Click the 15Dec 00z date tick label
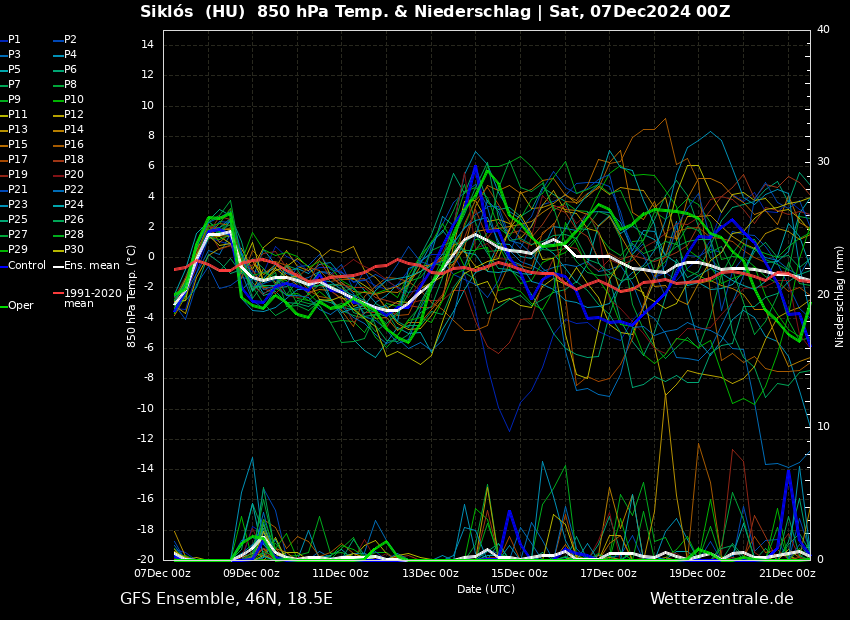 [x=519, y=573]
